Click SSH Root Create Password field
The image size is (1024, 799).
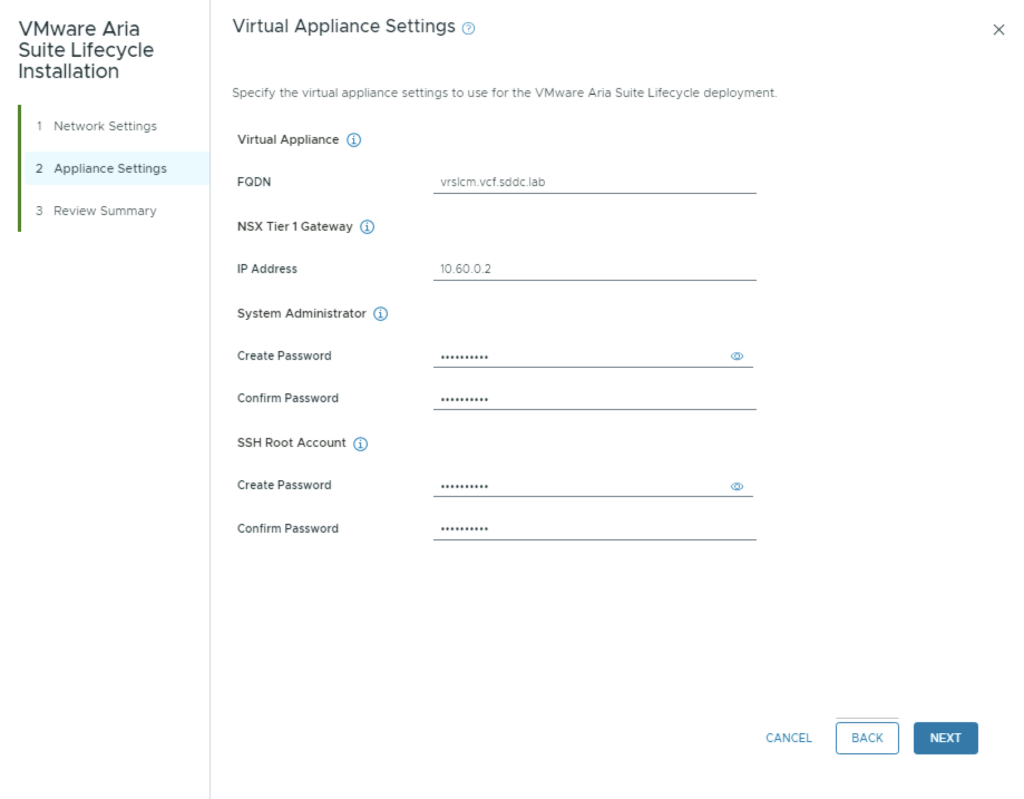point(580,486)
